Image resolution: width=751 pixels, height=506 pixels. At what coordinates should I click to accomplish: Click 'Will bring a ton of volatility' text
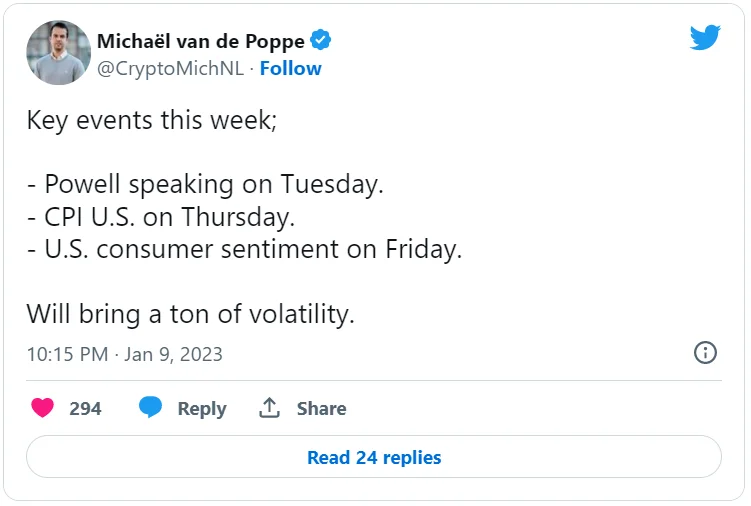[x=190, y=314]
